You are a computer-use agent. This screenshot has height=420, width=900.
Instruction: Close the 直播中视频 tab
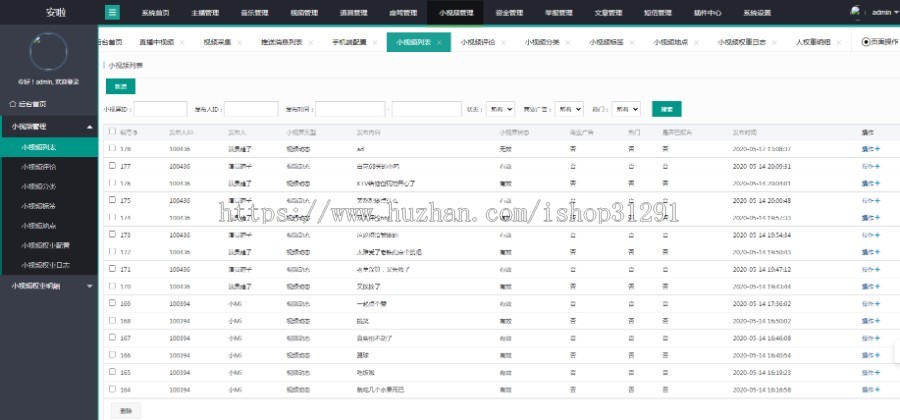[x=181, y=42]
